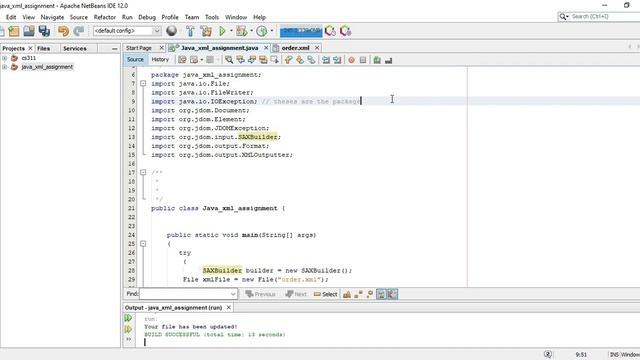The height and width of the screenshot is (360, 640).
Task: Click the Find Selection magnifier icon in the editor toolbar
Action: coord(229,60)
